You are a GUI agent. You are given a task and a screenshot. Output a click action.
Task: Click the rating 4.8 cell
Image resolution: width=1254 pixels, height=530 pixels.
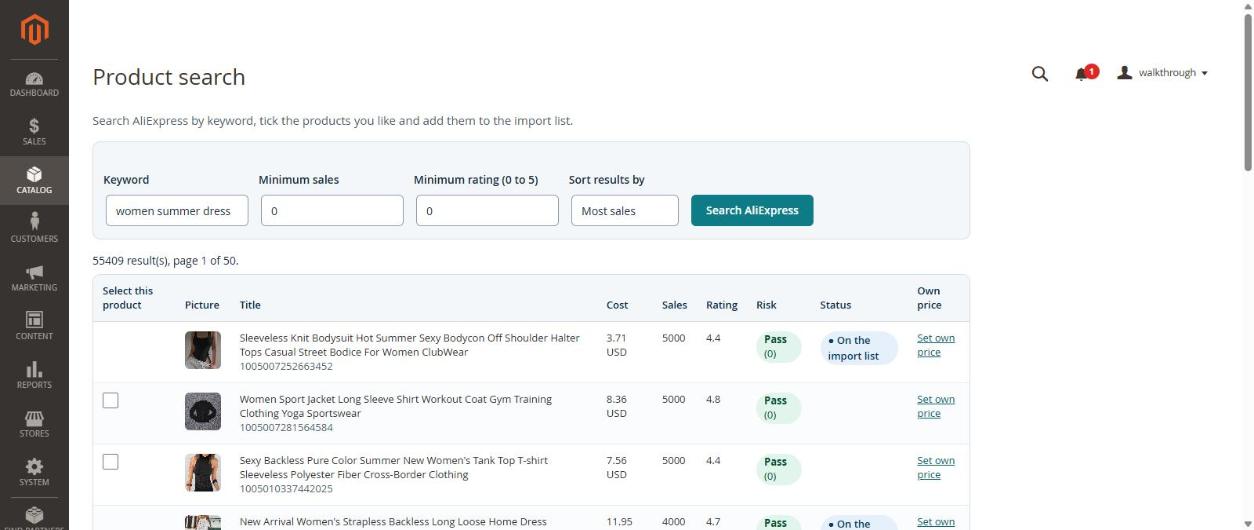point(713,399)
